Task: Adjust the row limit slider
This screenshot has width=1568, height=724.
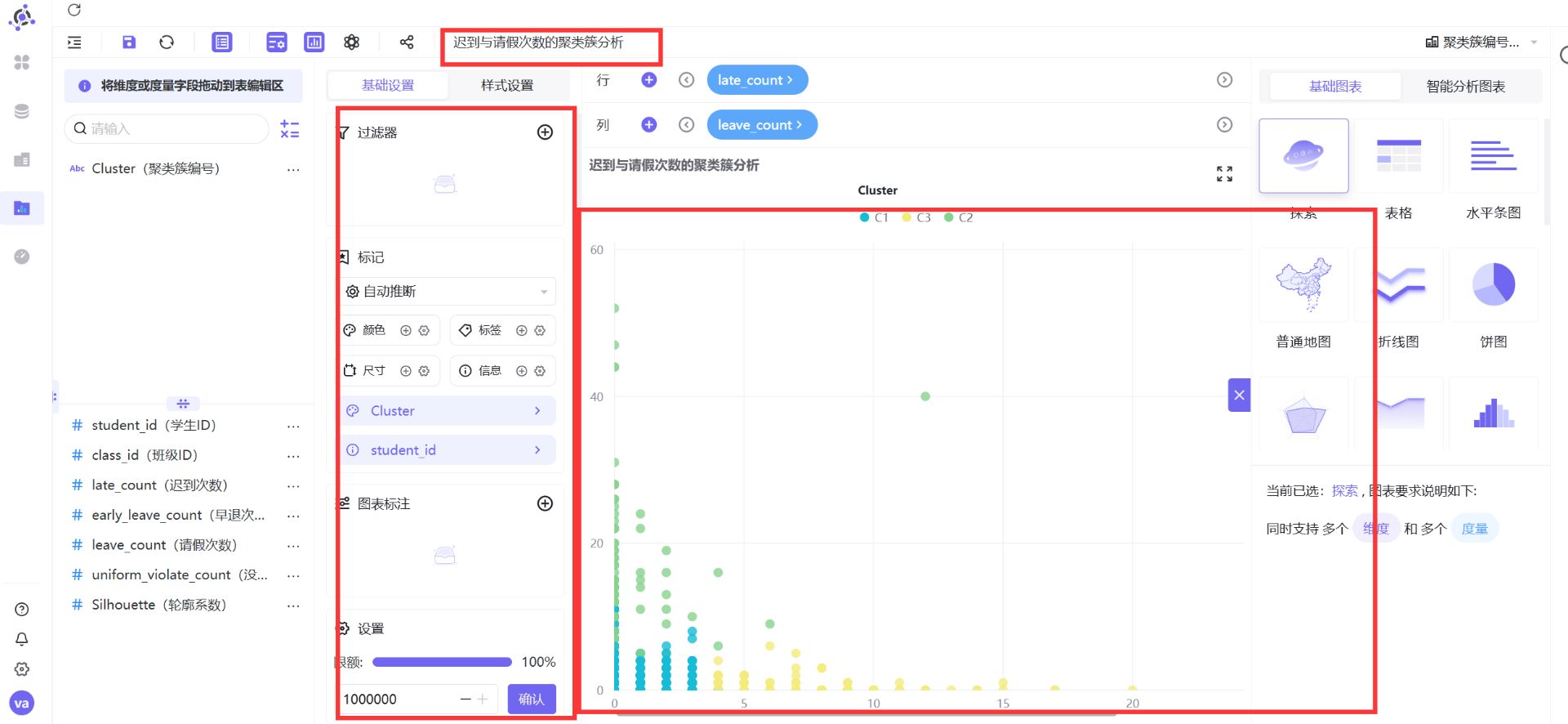Action: click(x=442, y=662)
